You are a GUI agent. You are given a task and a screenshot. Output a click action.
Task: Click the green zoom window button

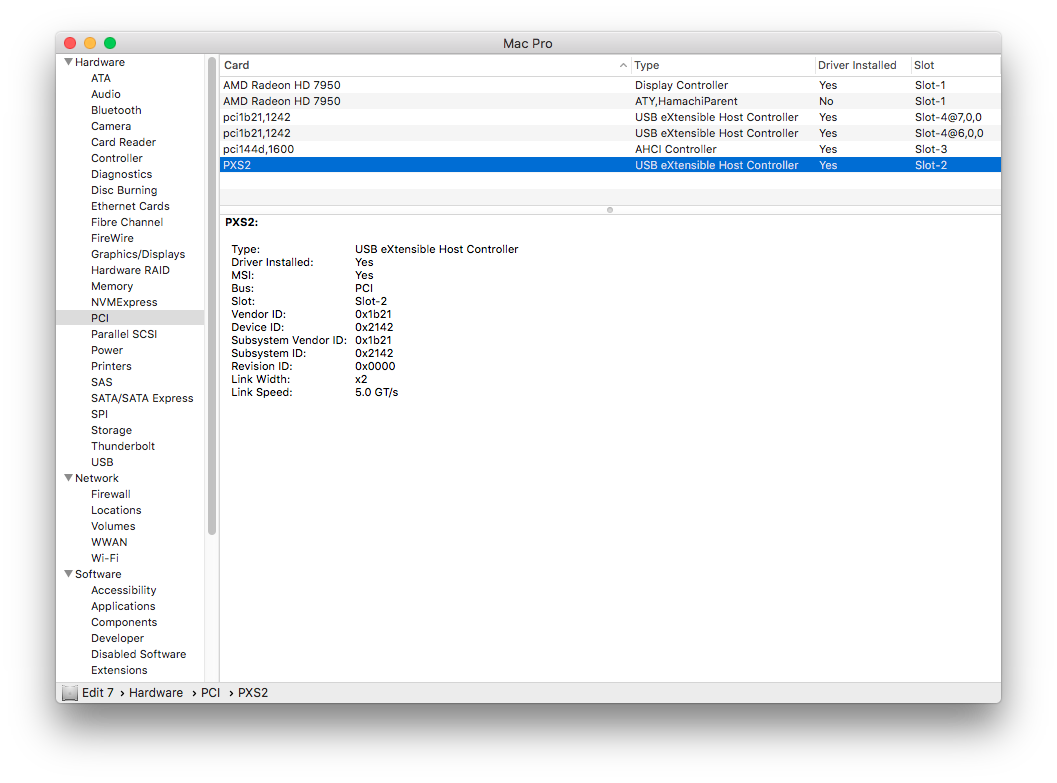pyautogui.click(x=110, y=43)
